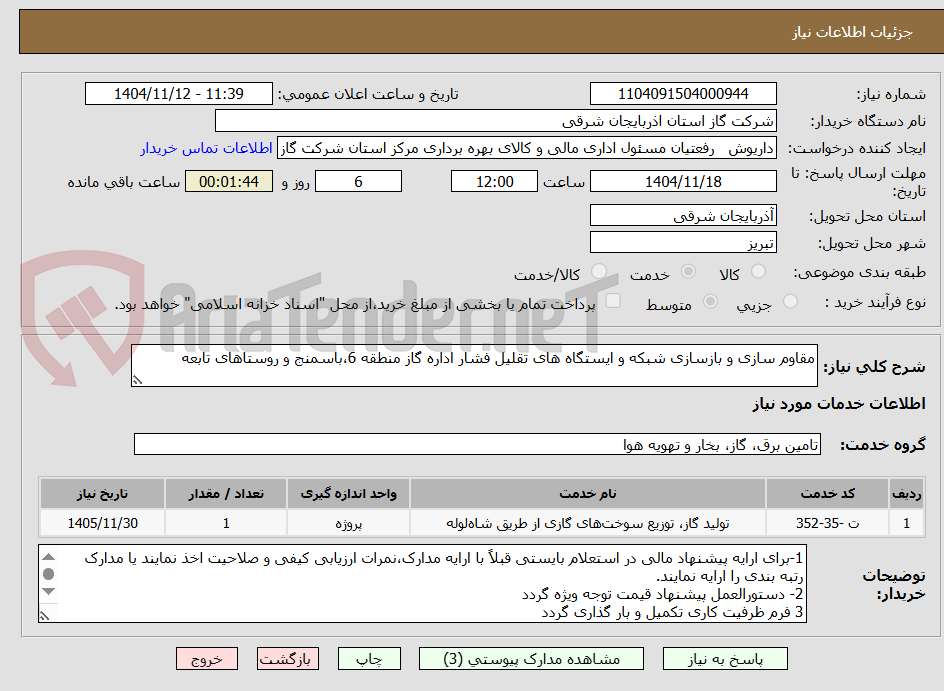Open مشاهده مدارک پیوستی (3) attachments
Viewport: 944px width, 691px height.
tap(531, 659)
